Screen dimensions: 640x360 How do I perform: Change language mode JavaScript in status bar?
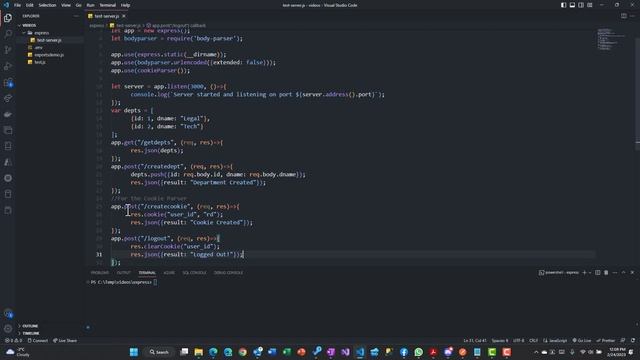[555, 340]
